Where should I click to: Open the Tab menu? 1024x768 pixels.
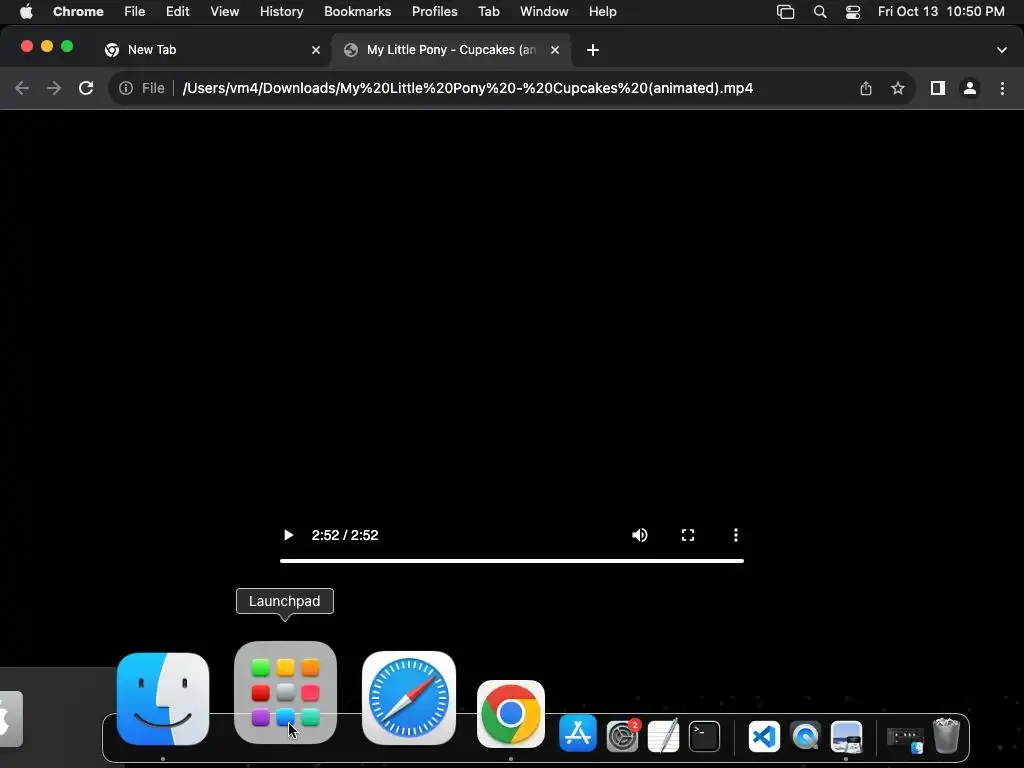(489, 12)
